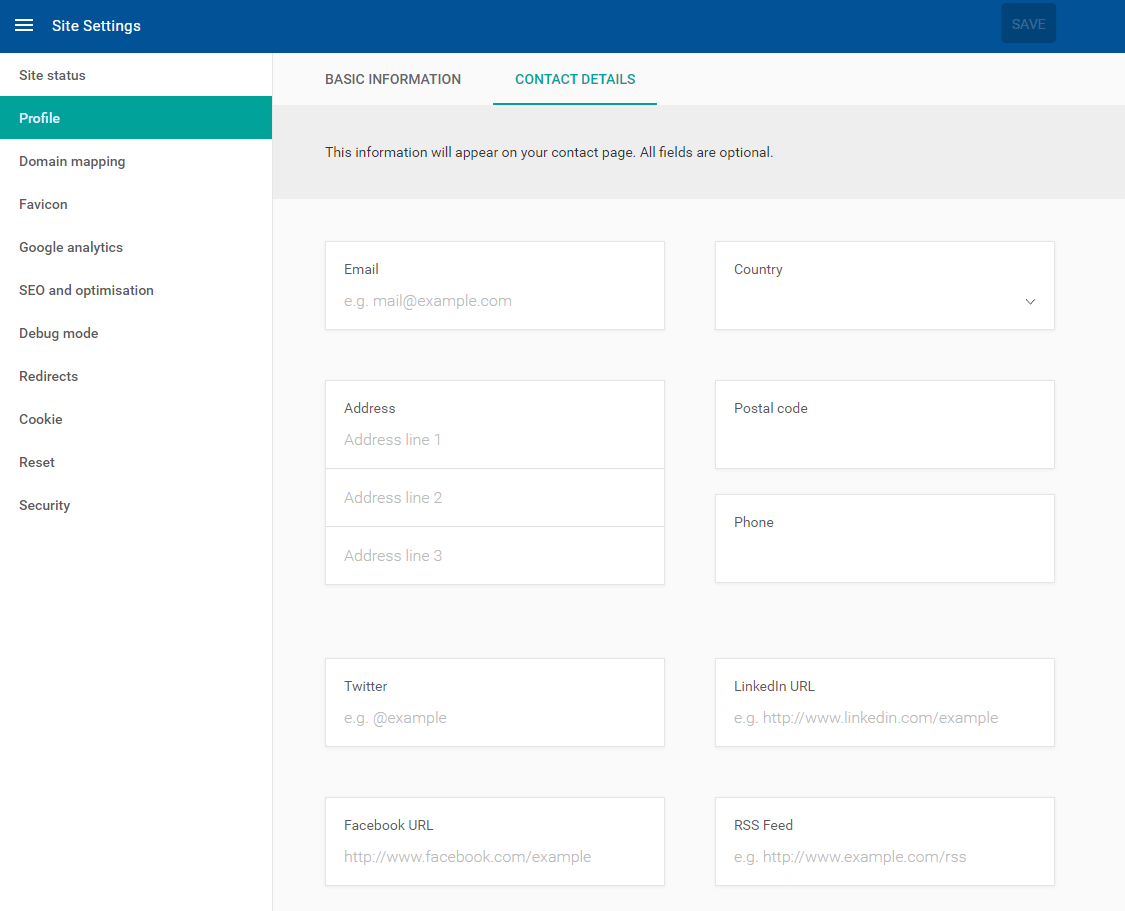This screenshot has width=1125, height=911.
Task: Expand the Country dropdown
Action: pyautogui.click(x=1029, y=301)
